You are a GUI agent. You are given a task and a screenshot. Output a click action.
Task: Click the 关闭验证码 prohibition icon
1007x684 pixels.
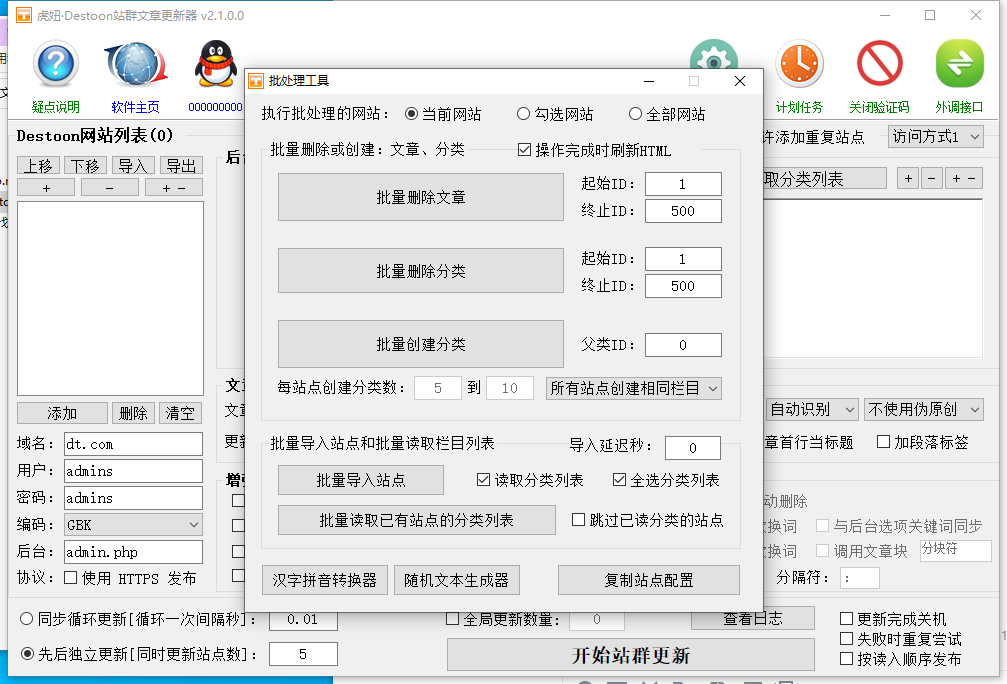[x=879, y=64]
